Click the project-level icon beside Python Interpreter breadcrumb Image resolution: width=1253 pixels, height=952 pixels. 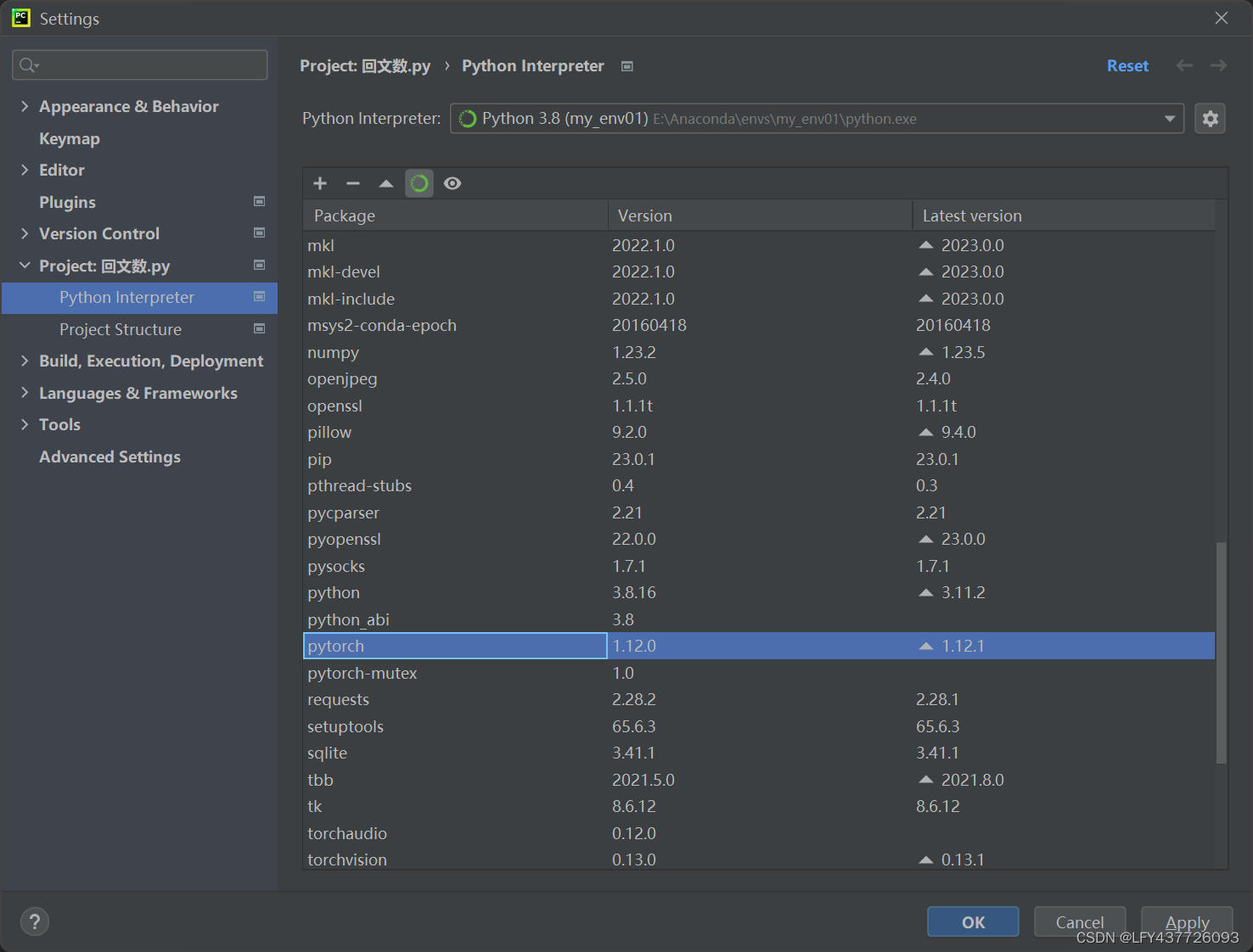click(627, 66)
